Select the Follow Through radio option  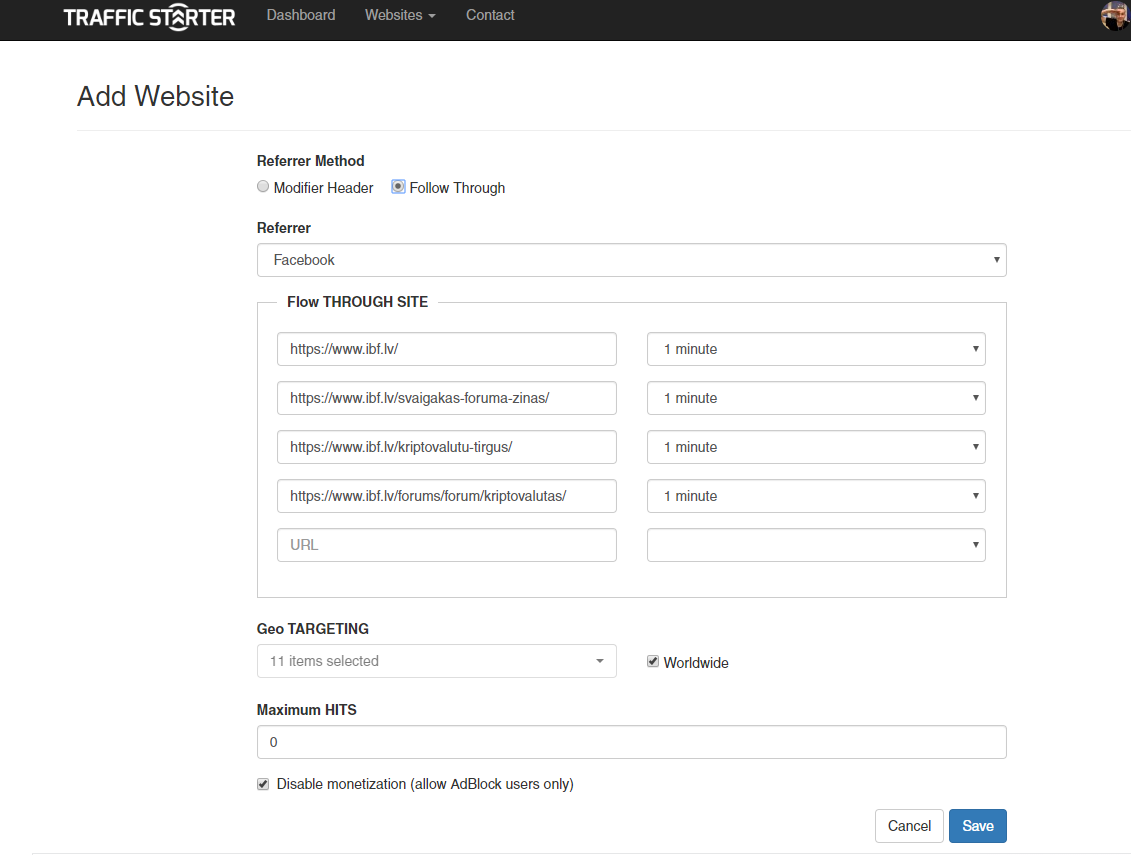click(398, 187)
